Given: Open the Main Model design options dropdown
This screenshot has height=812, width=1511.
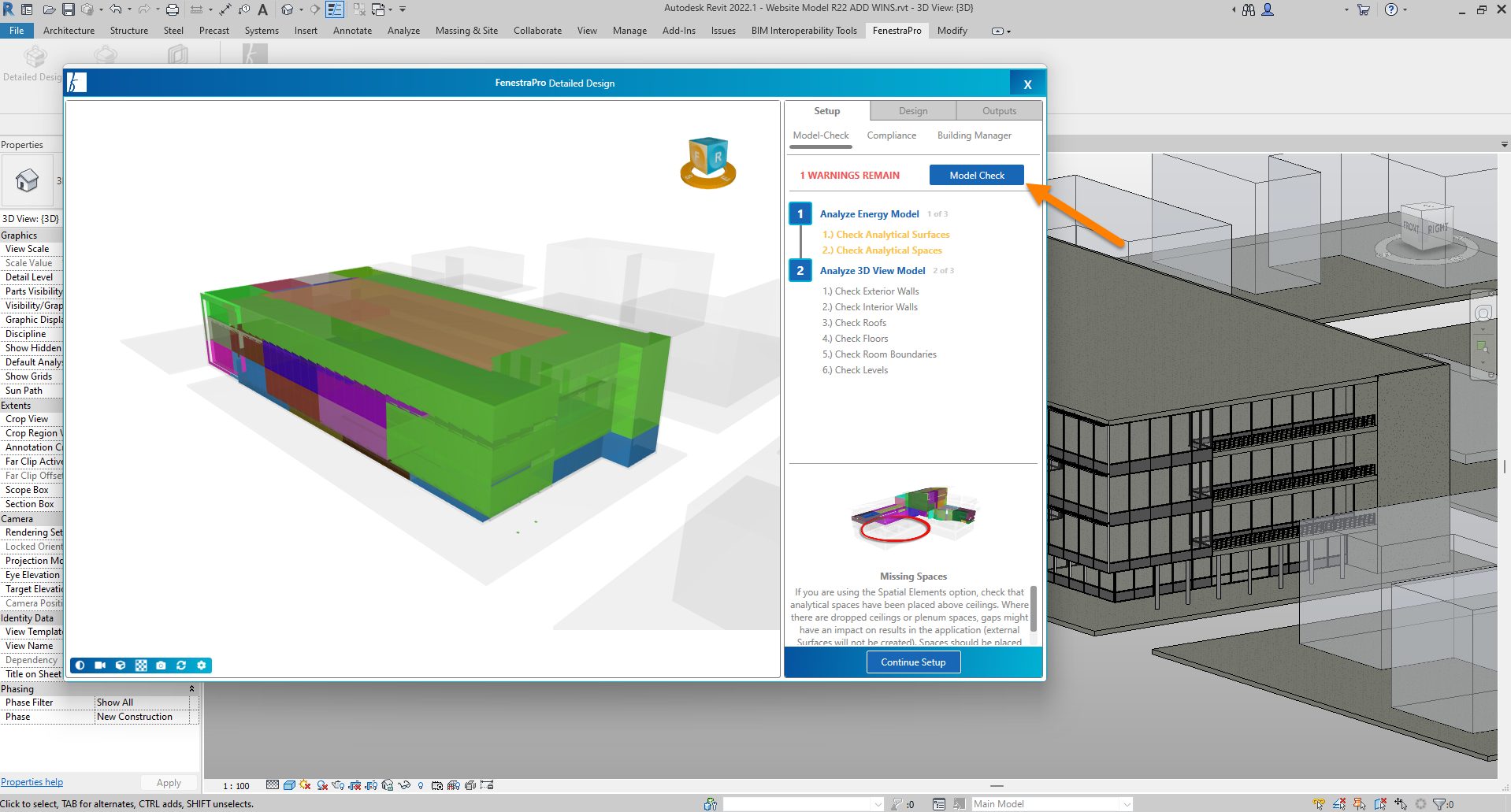Looking at the screenshot, I should click(1052, 804).
